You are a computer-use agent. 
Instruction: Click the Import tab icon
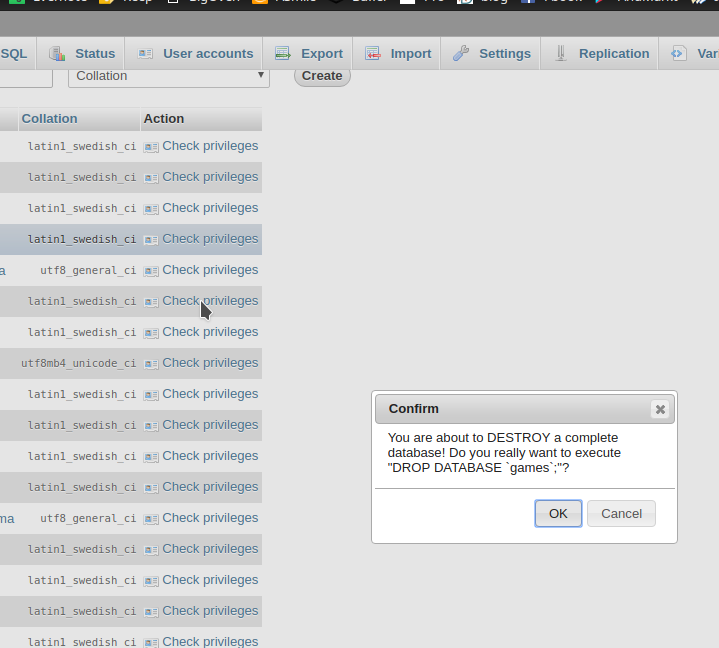coord(373,54)
